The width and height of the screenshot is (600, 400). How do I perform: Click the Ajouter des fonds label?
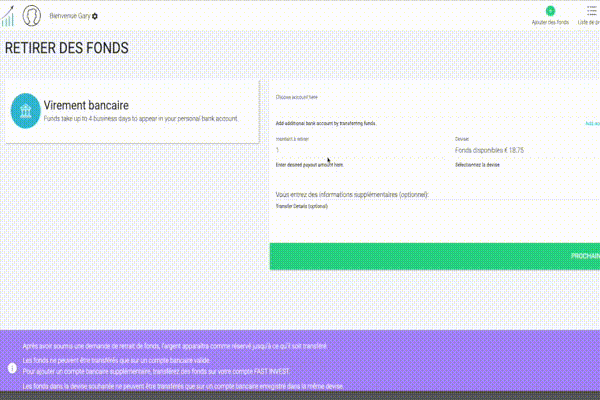coord(549,22)
